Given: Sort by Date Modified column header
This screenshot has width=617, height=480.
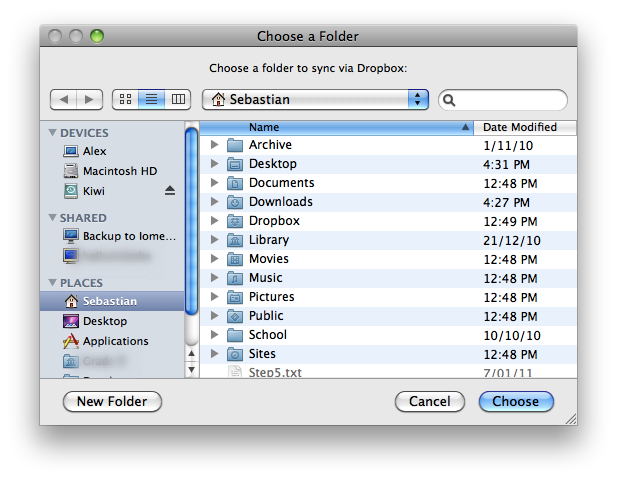Looking at the screenshot, I should [520, 127].
